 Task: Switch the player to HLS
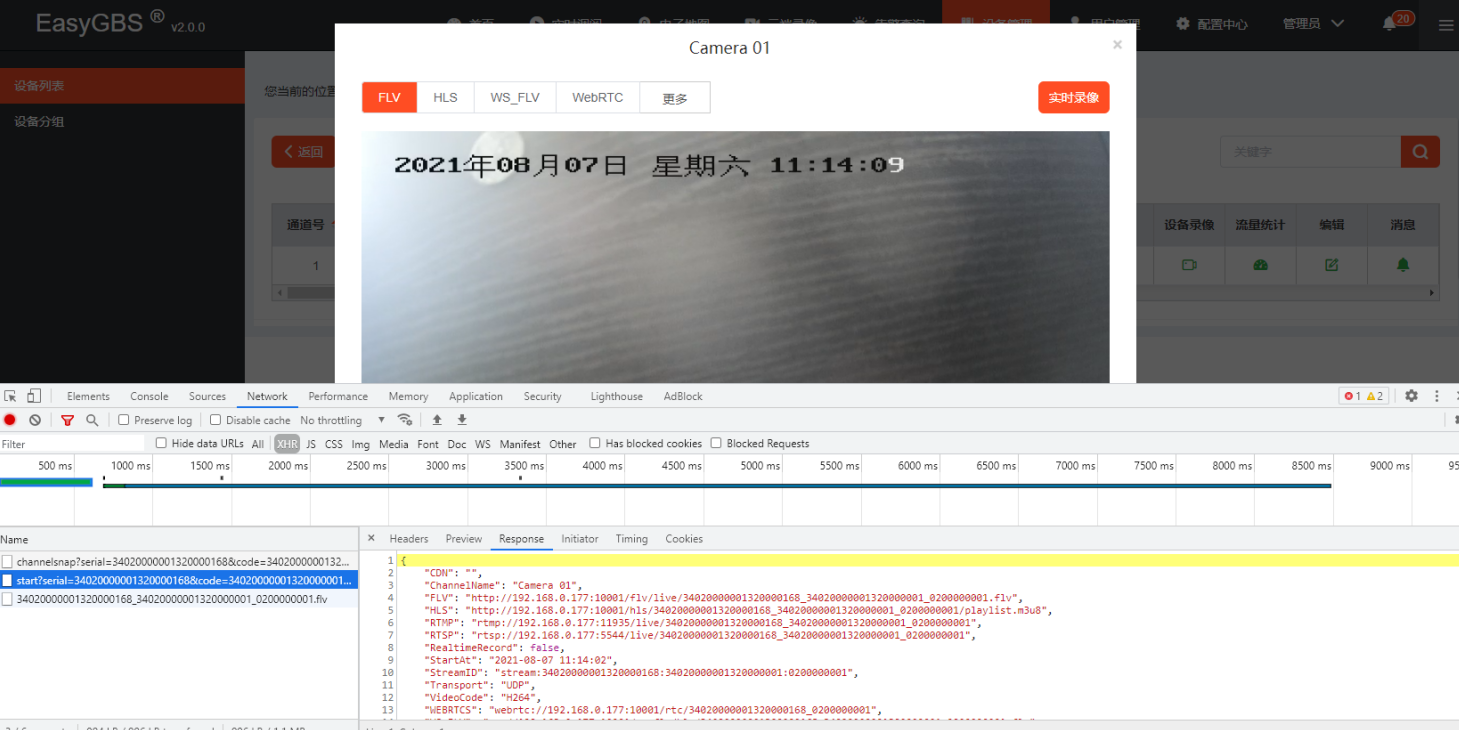coord(445,97)
